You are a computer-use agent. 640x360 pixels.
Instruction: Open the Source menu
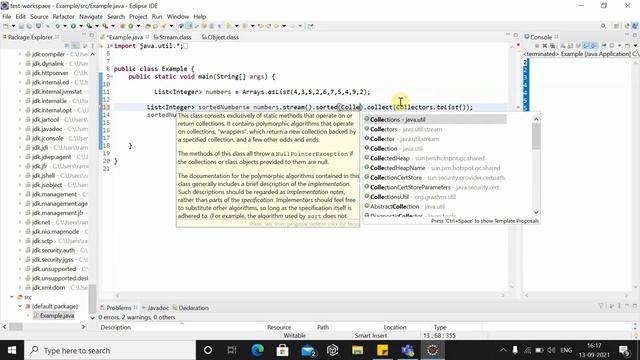39,16
